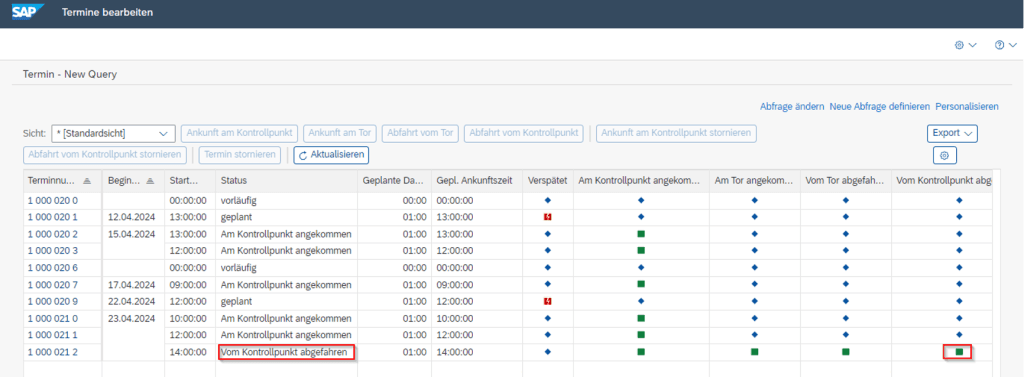Select date cell 15.04.2024
Image resolution: width=1024 pixels, height=377 pixels.
click(x=133, y=233)
